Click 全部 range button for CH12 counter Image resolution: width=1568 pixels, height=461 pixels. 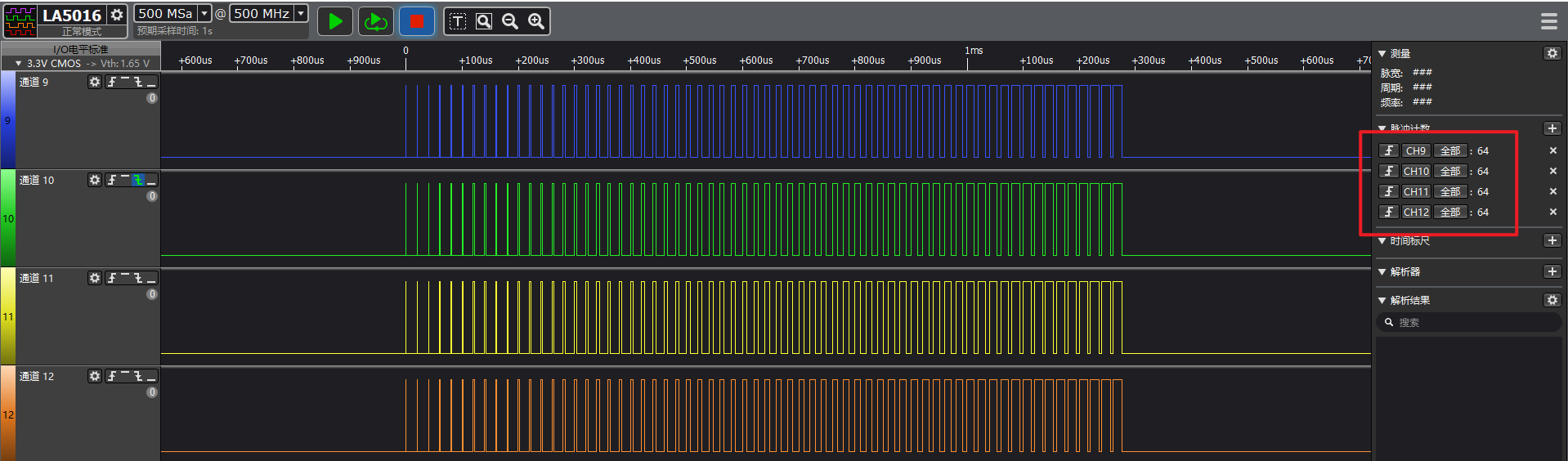click(1449, 213)
